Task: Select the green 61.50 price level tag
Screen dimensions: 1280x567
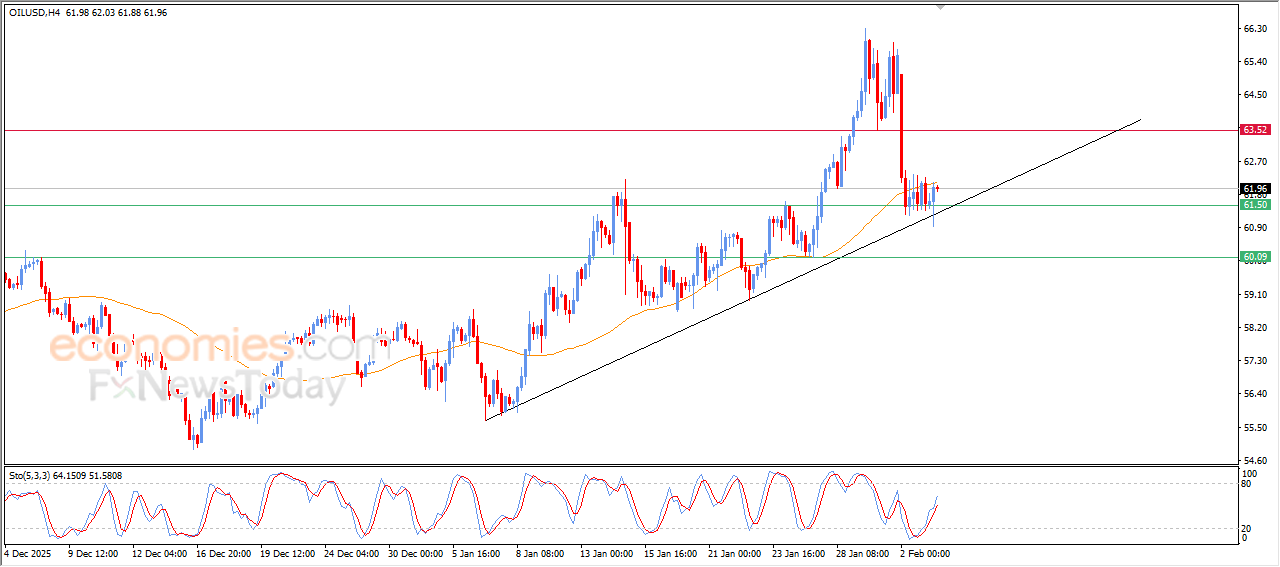Action: point(1255,205)
